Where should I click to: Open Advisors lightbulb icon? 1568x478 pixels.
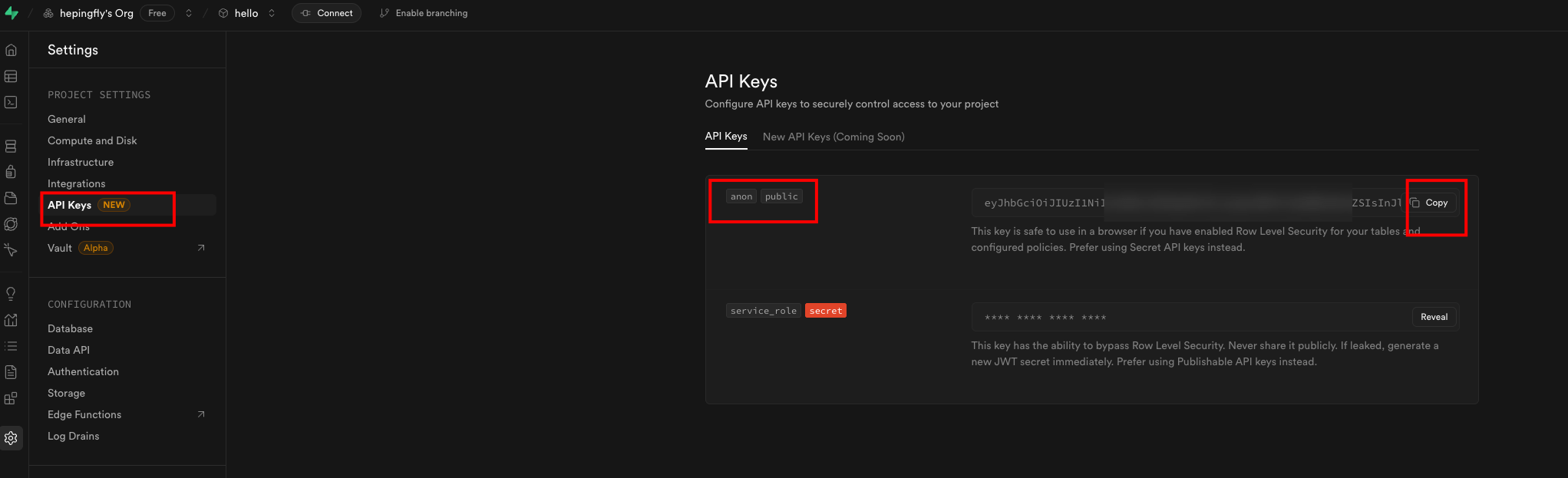click(11, 294)
